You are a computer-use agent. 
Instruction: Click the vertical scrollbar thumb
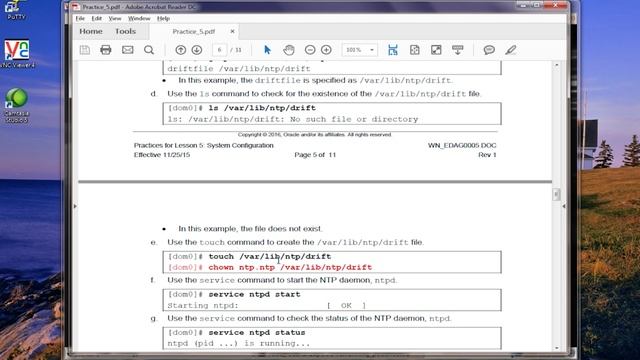coord(556,194)
